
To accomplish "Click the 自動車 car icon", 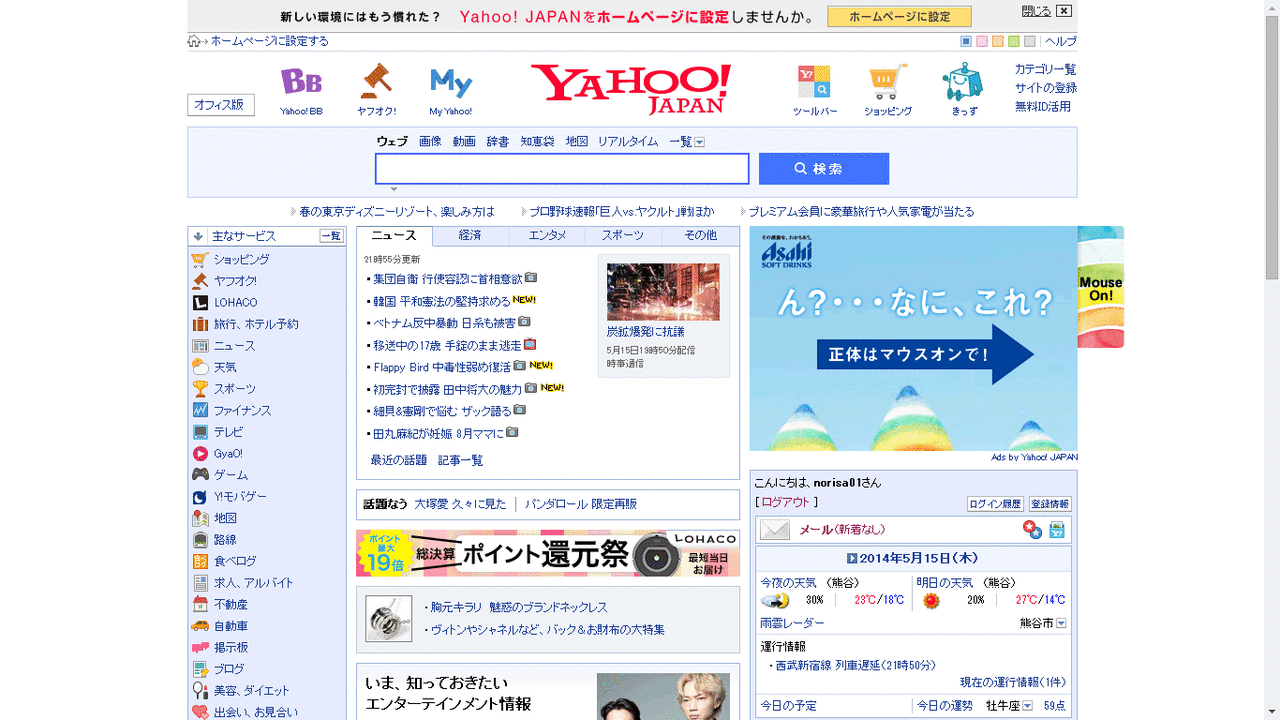I will pos(200,626).
